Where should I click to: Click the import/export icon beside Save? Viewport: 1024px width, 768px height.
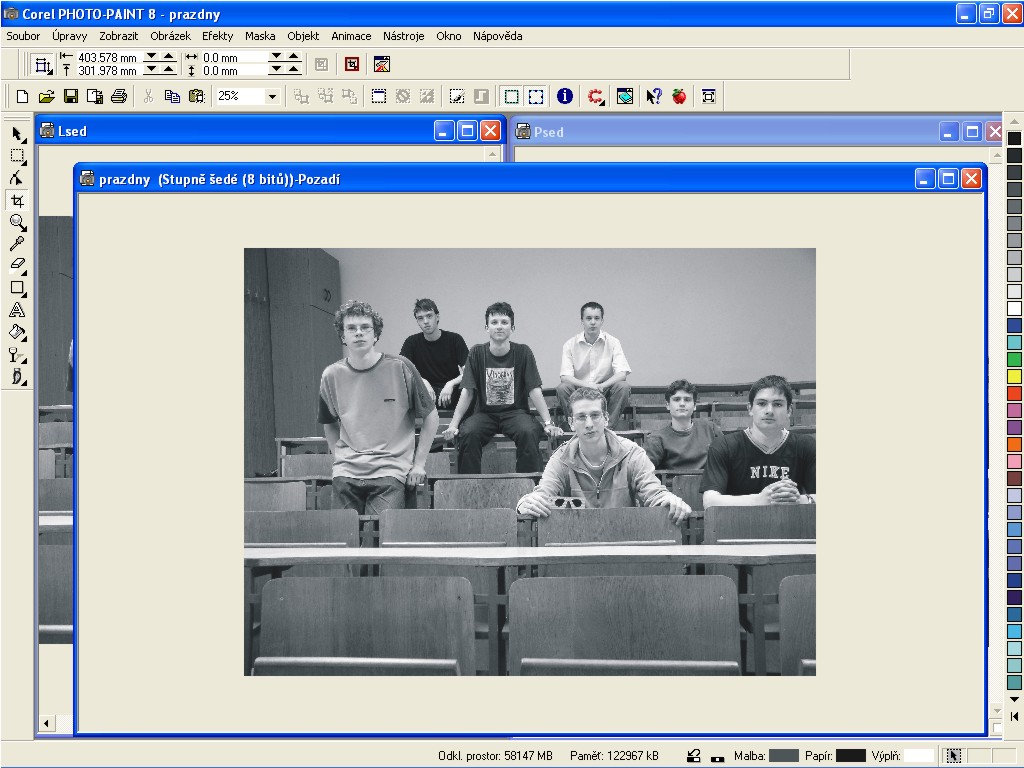tap(95, 97)
